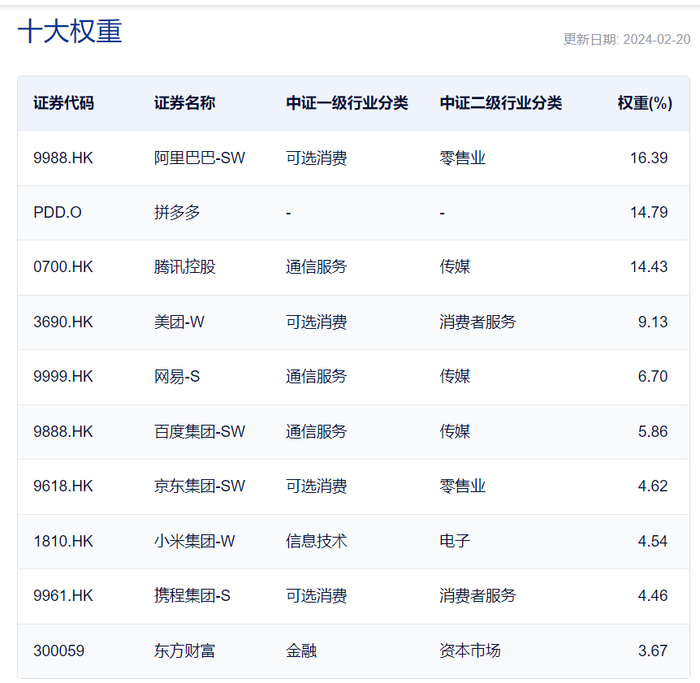
Task: Select the 阿里巴巴-SW name cell
Action: tap(200, 158)
